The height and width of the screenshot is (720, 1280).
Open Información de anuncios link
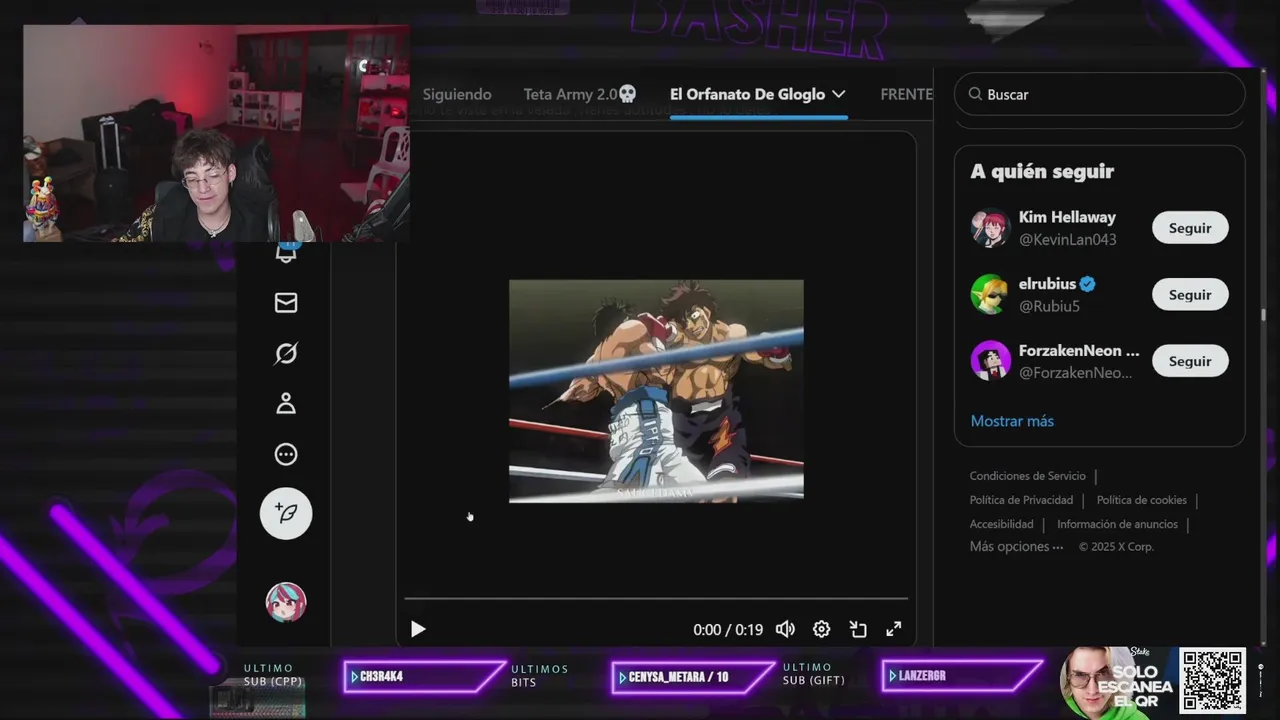pos(1117,524)
